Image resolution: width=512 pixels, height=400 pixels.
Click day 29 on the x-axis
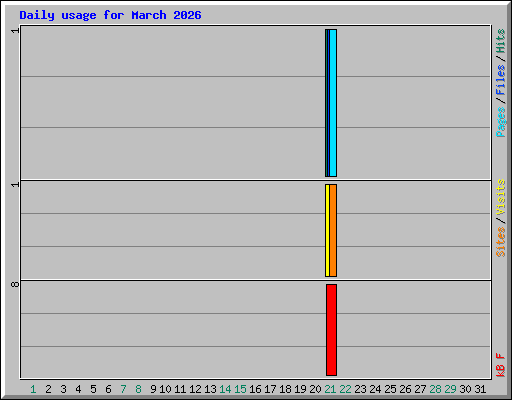450,389
